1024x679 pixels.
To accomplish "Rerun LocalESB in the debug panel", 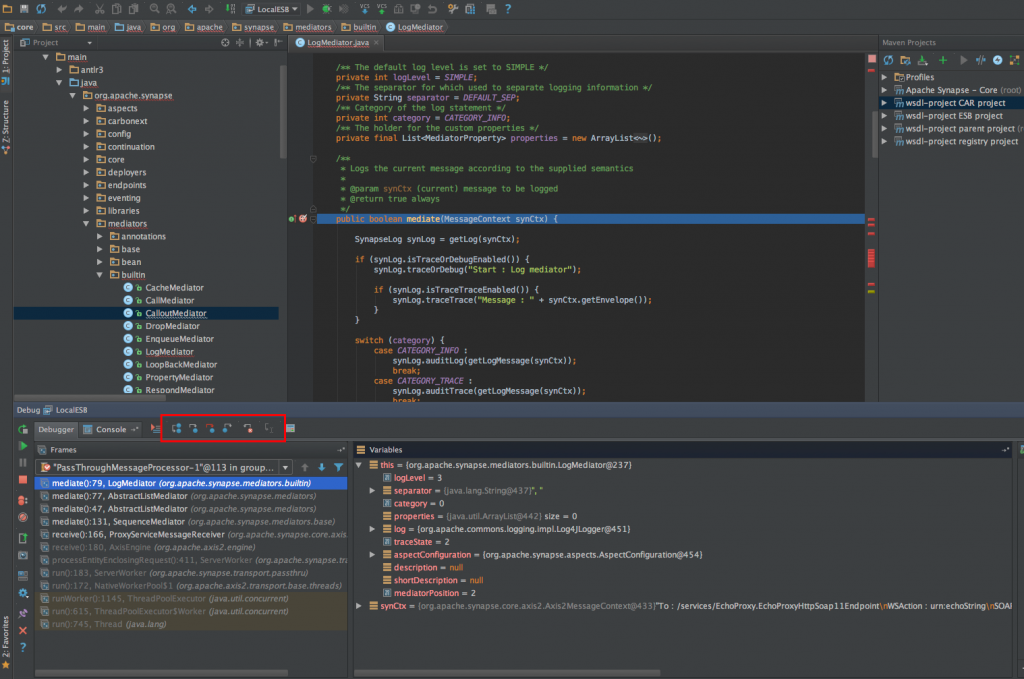I will coord(23,429).
